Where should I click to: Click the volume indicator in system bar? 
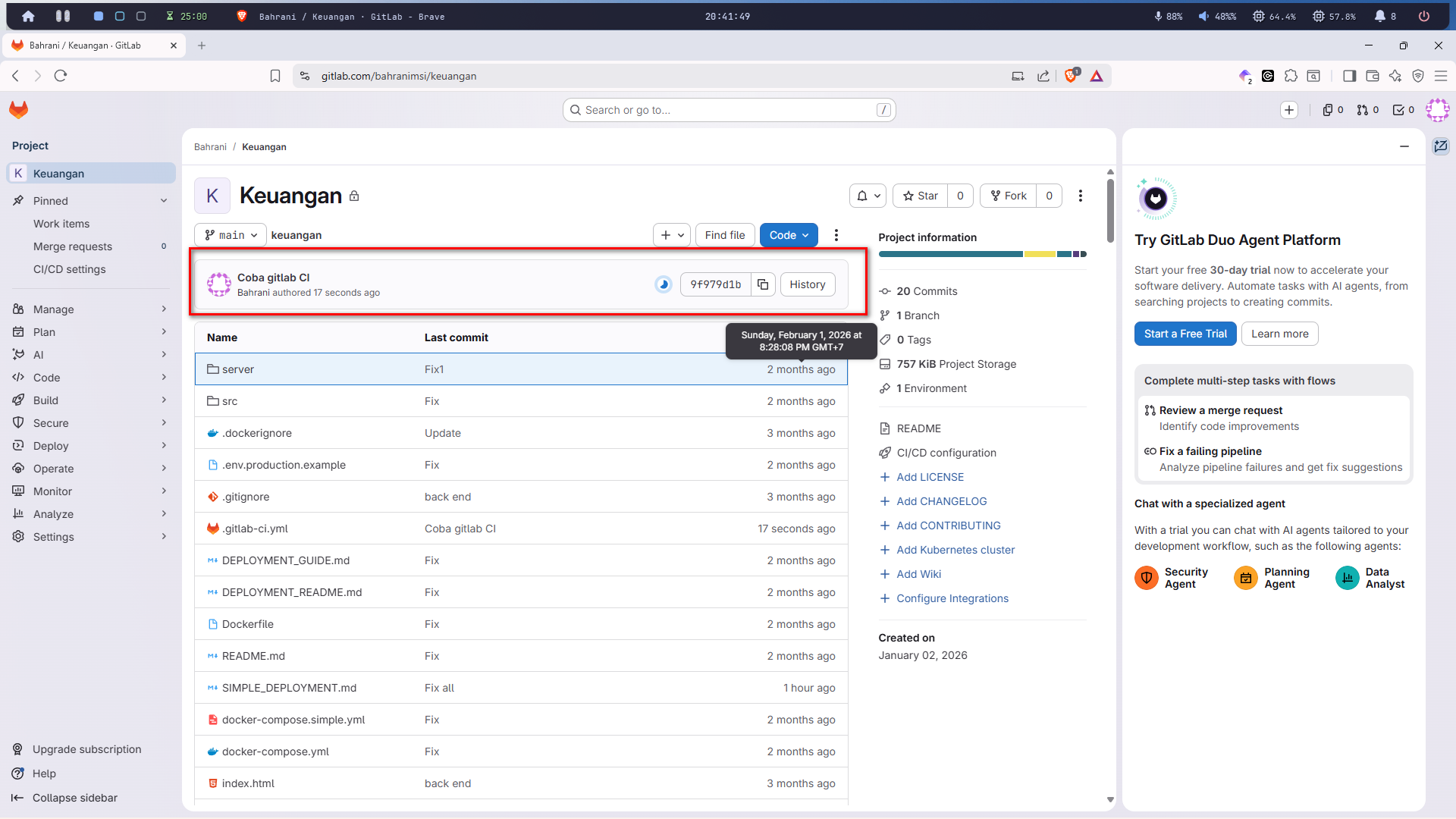(1217, 16)
